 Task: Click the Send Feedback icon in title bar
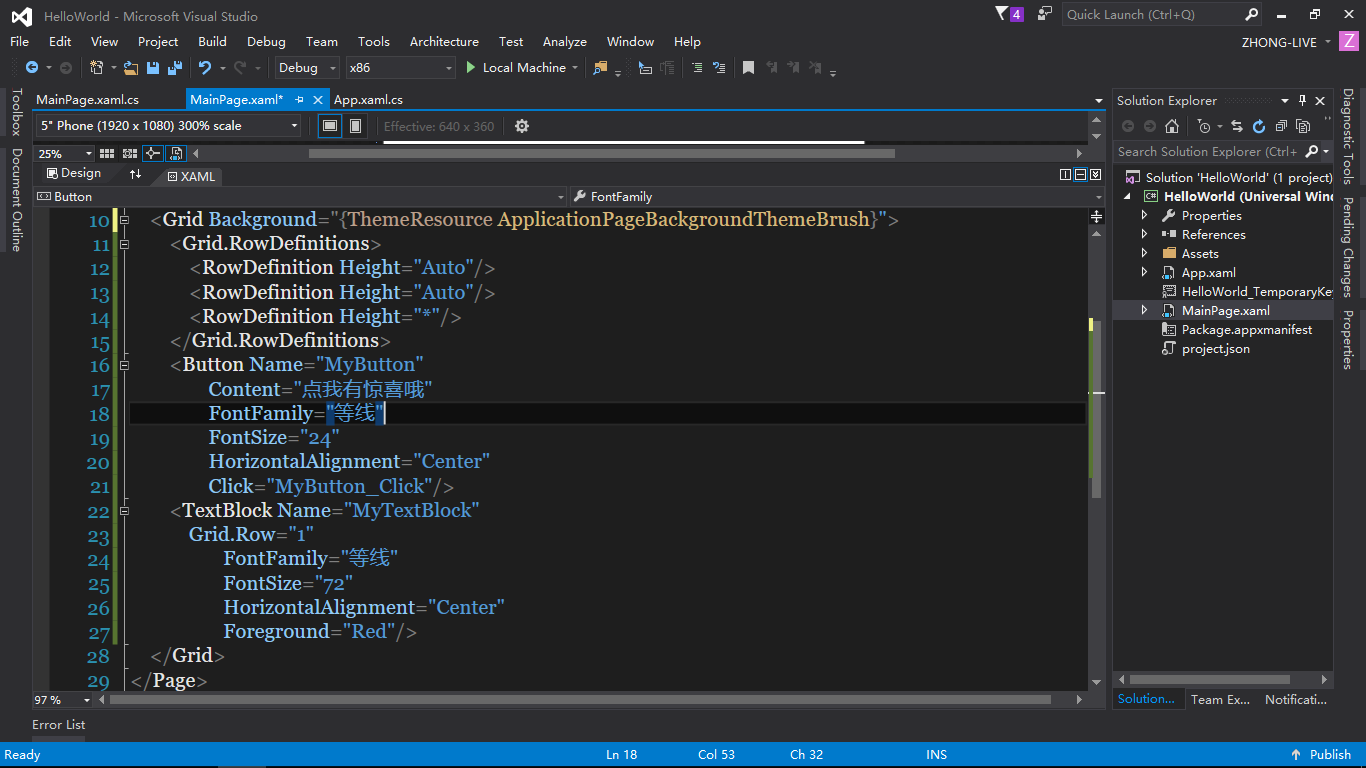(x=1045, y=14)
